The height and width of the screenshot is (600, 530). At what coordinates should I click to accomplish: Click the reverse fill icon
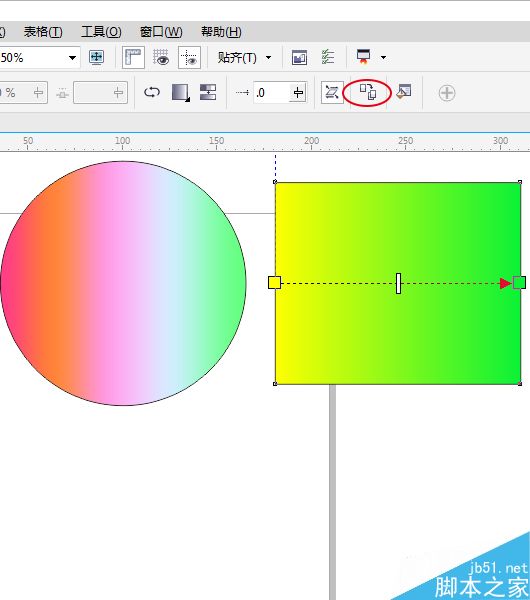point(152,92)
